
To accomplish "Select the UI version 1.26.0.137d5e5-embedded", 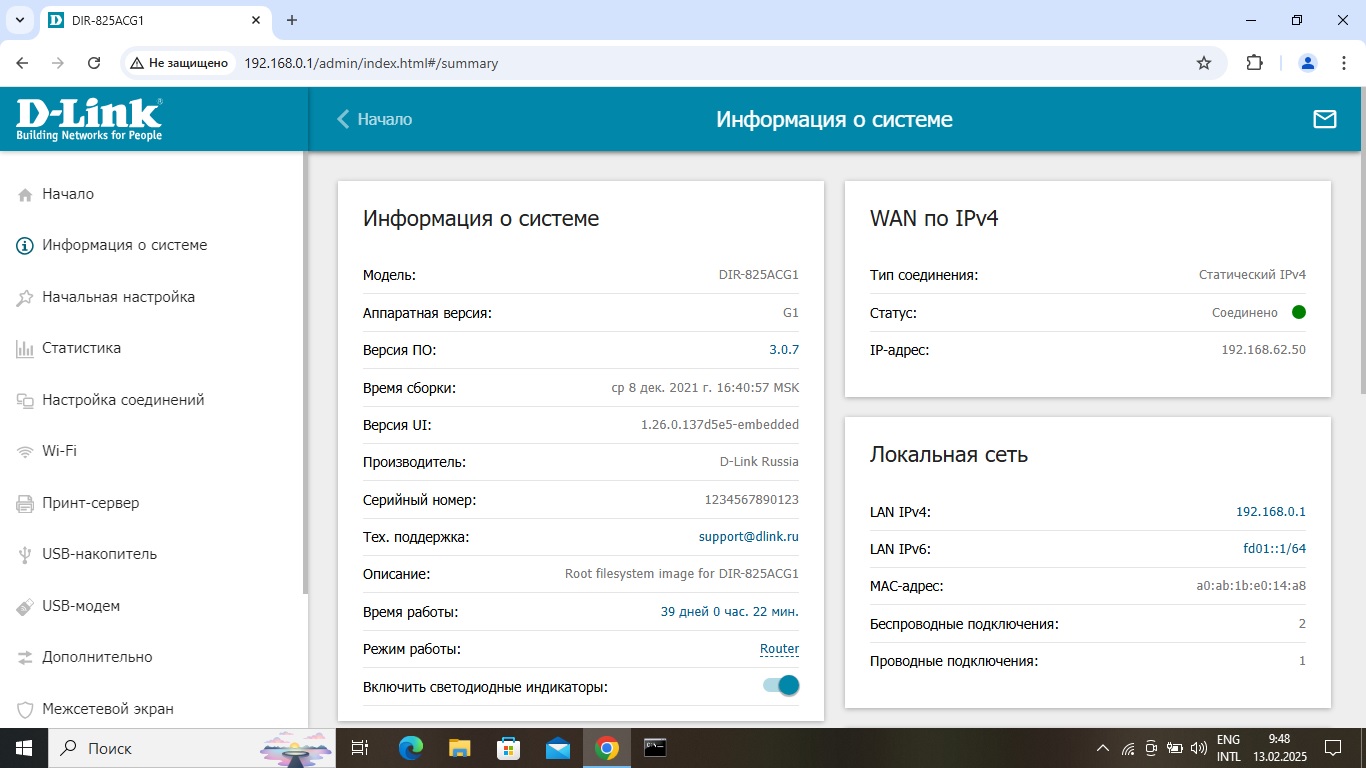I will (x=720, y=425).
